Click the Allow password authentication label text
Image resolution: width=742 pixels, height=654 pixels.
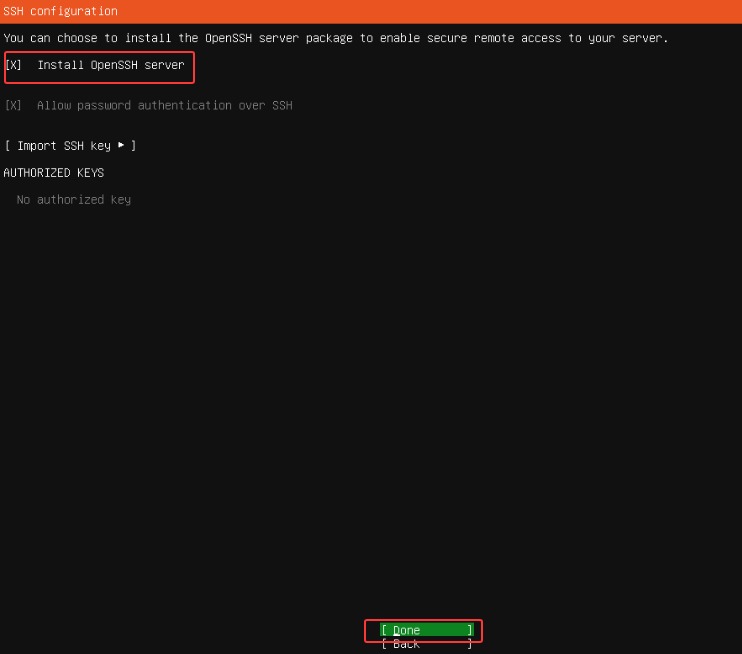164,106
